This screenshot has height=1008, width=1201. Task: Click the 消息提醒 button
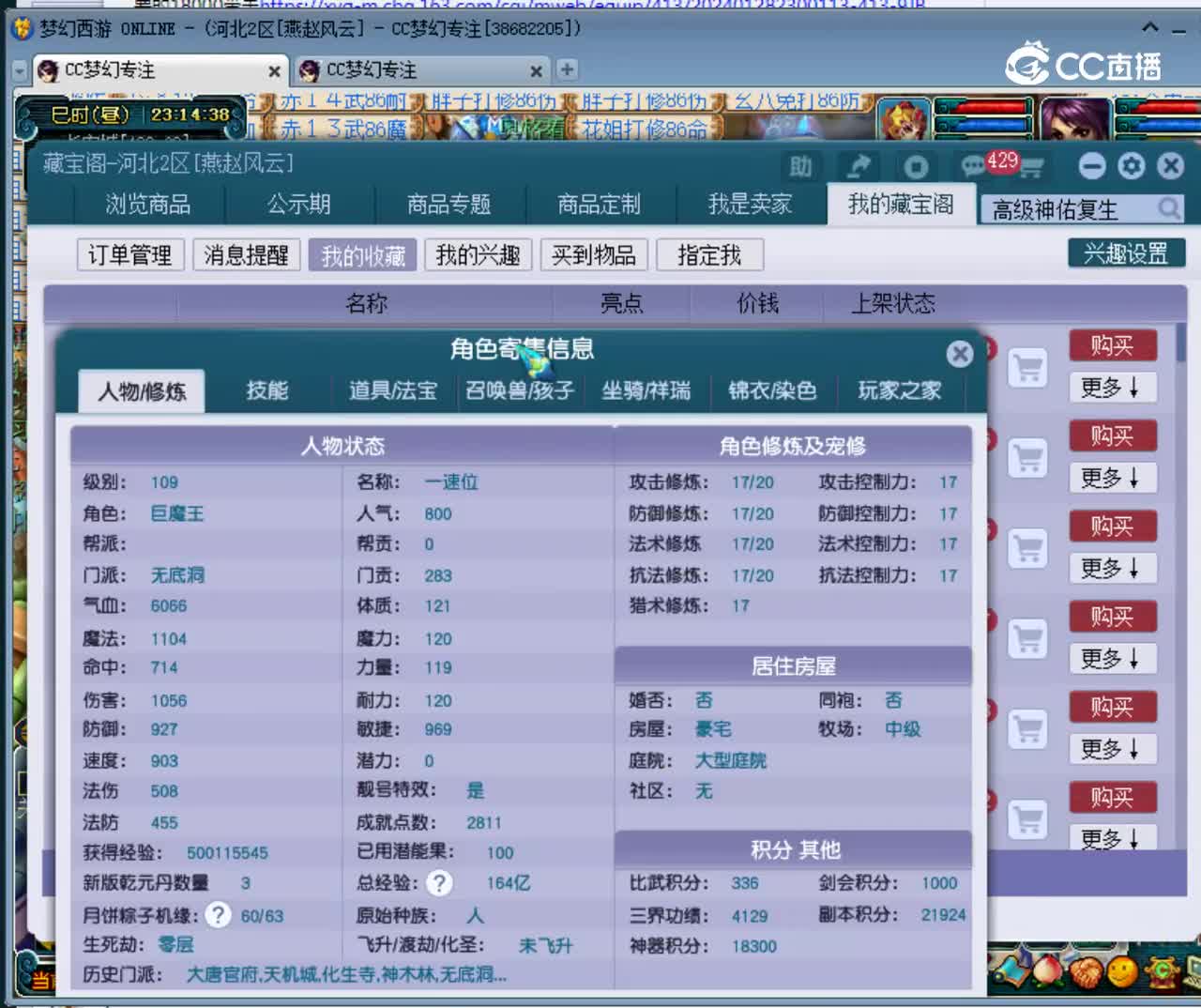point(246,255)
